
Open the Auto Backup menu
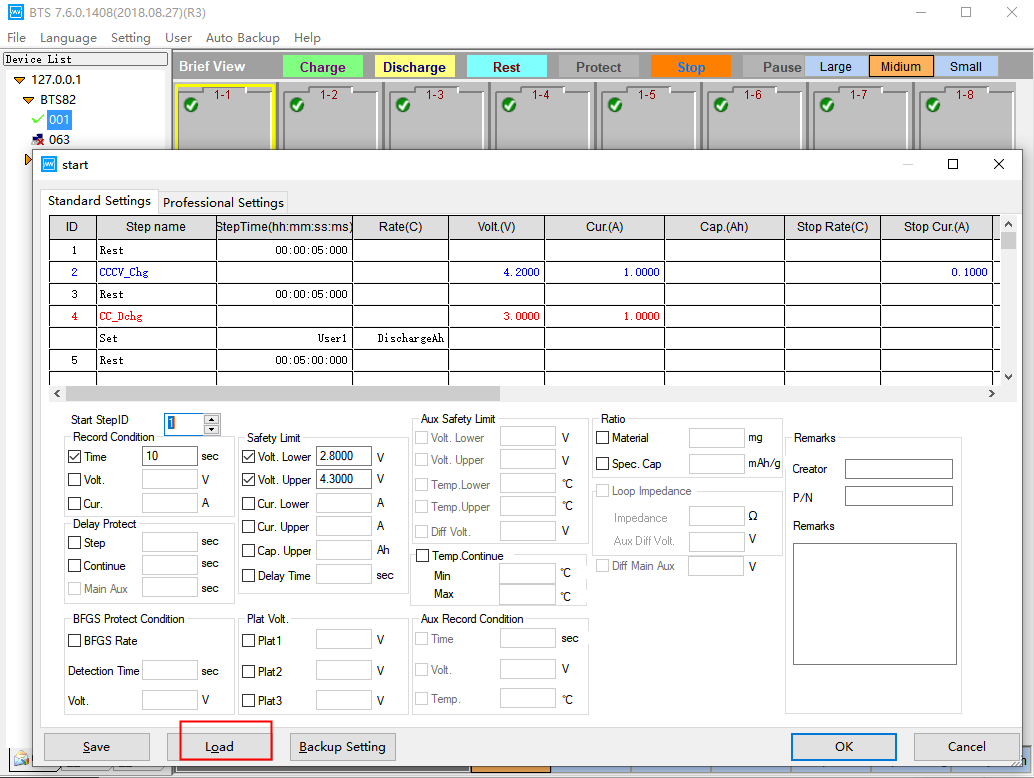(x=243, y=38)
